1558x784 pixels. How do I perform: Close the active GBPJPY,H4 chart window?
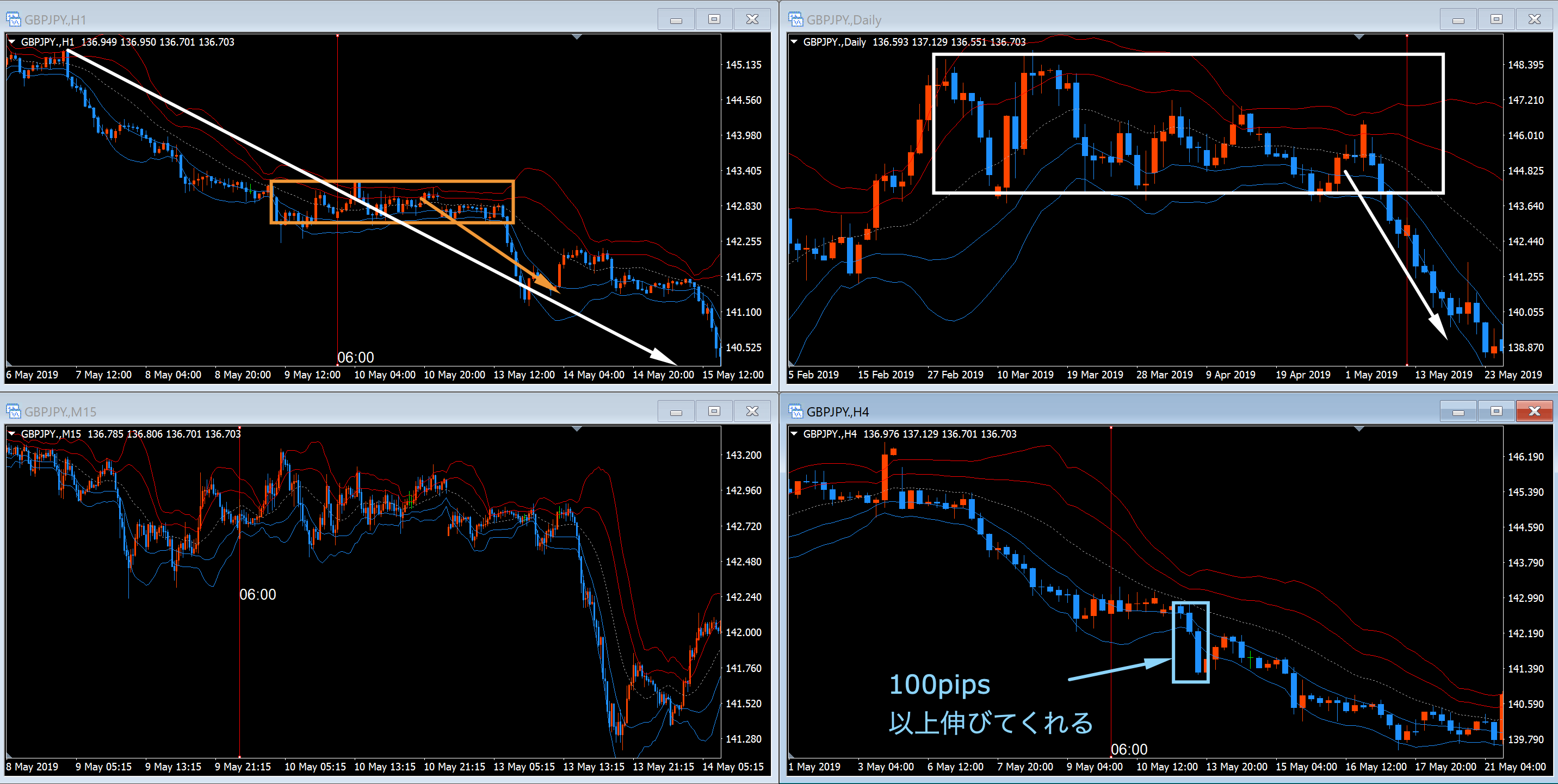[1534, 411]
